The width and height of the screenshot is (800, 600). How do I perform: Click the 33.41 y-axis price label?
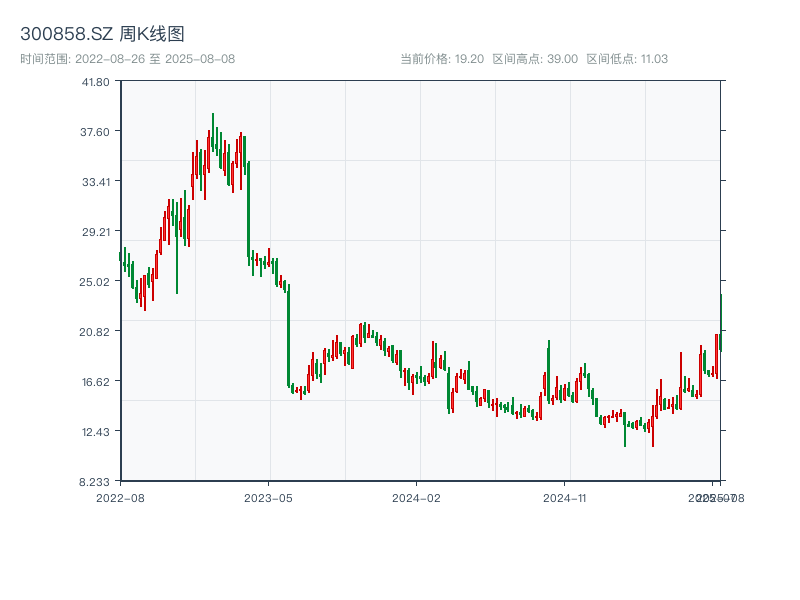tap(96, 182)
